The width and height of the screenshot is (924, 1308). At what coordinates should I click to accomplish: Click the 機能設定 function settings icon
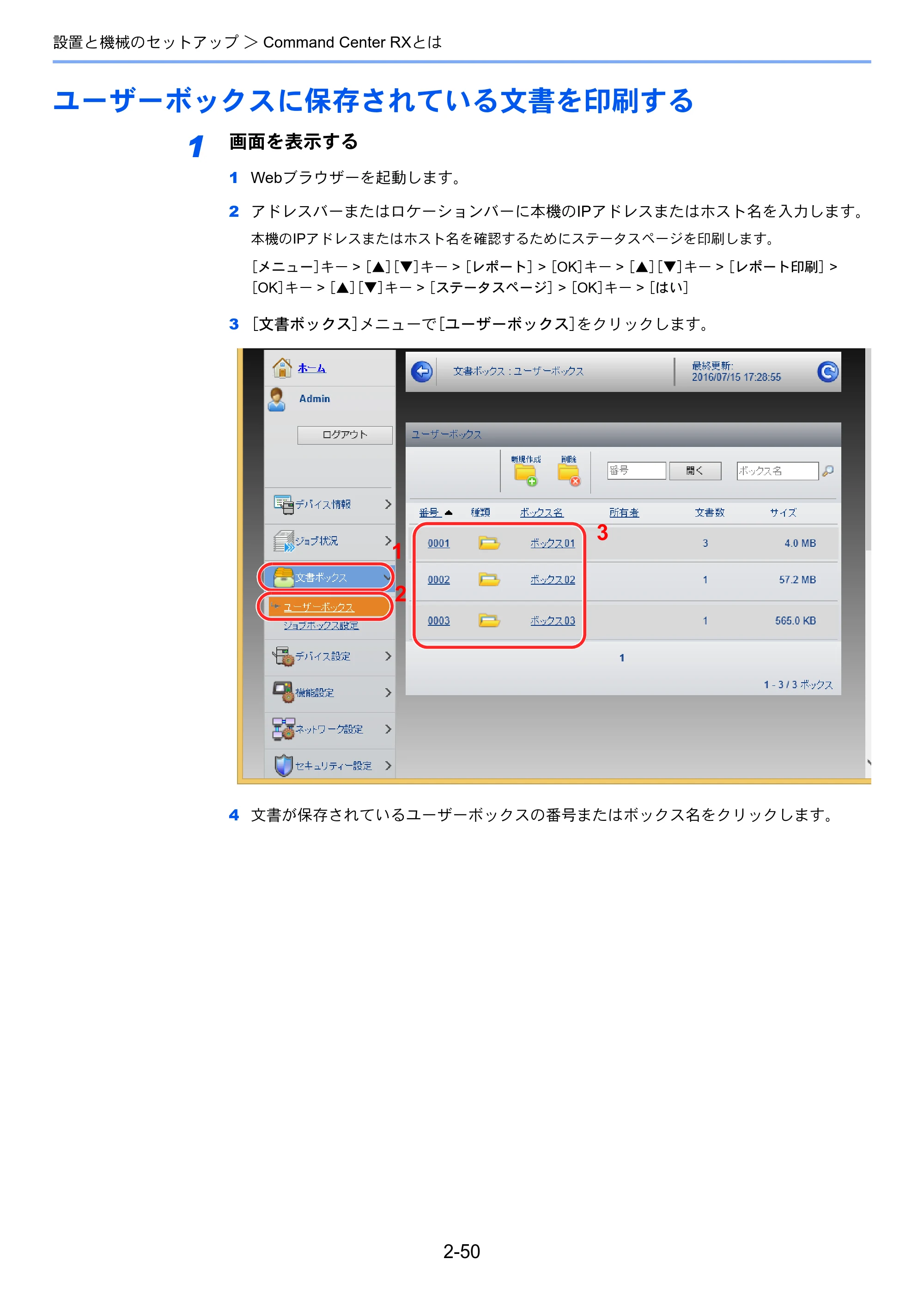pos(284,692)
